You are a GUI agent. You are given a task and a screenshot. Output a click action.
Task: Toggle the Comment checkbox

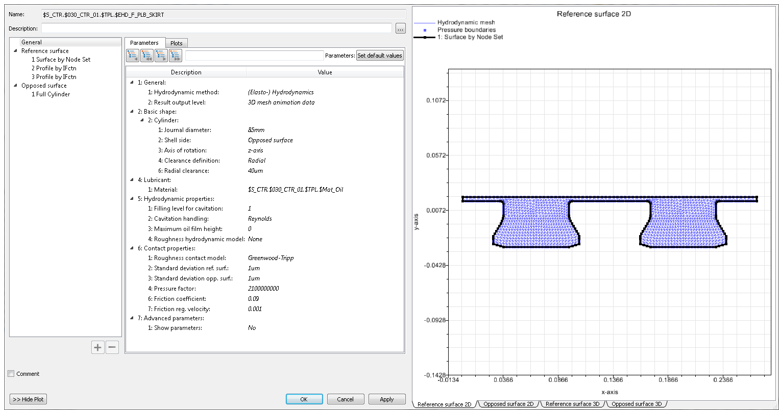point(12,374)
